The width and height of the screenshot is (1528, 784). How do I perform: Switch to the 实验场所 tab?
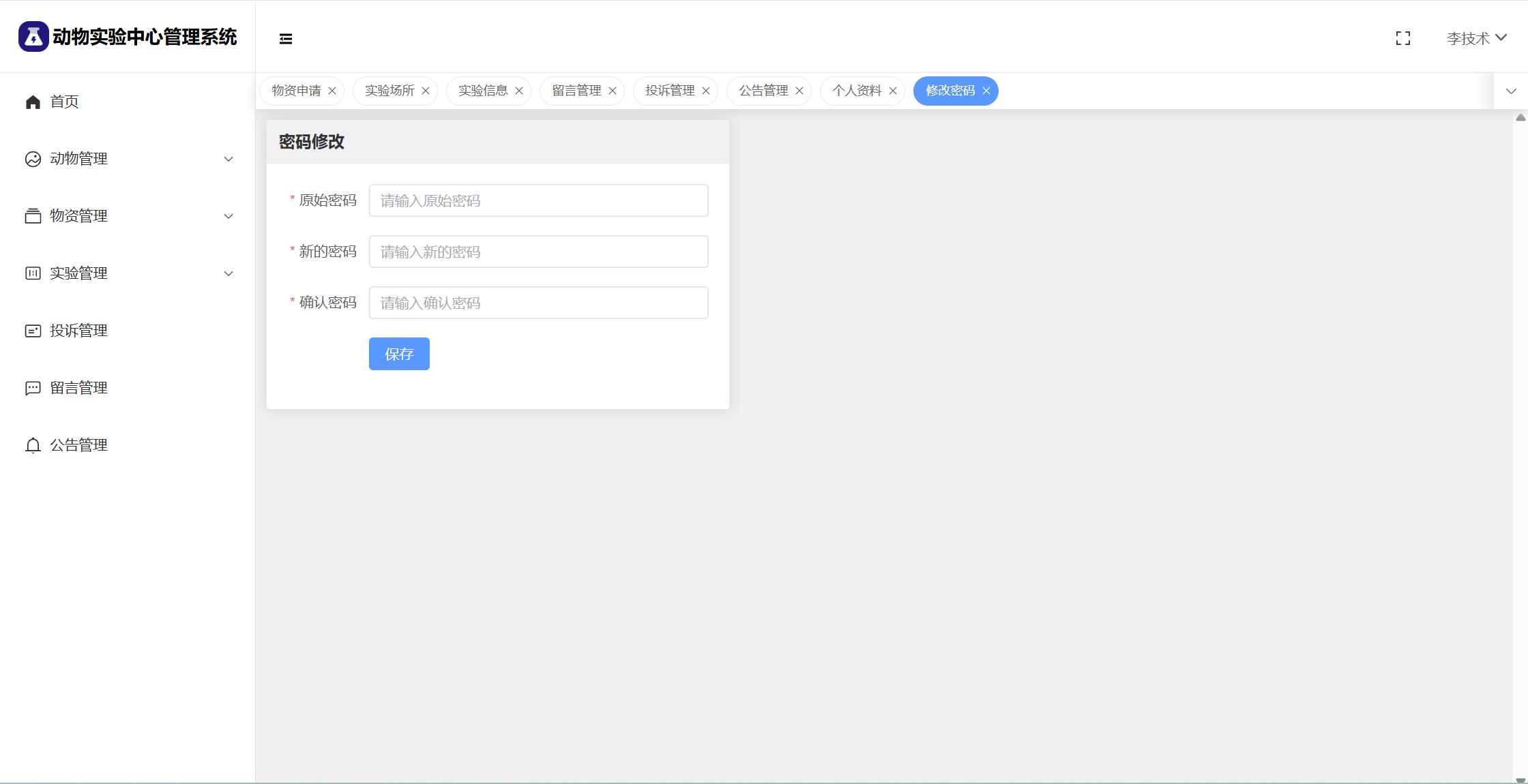389,91
